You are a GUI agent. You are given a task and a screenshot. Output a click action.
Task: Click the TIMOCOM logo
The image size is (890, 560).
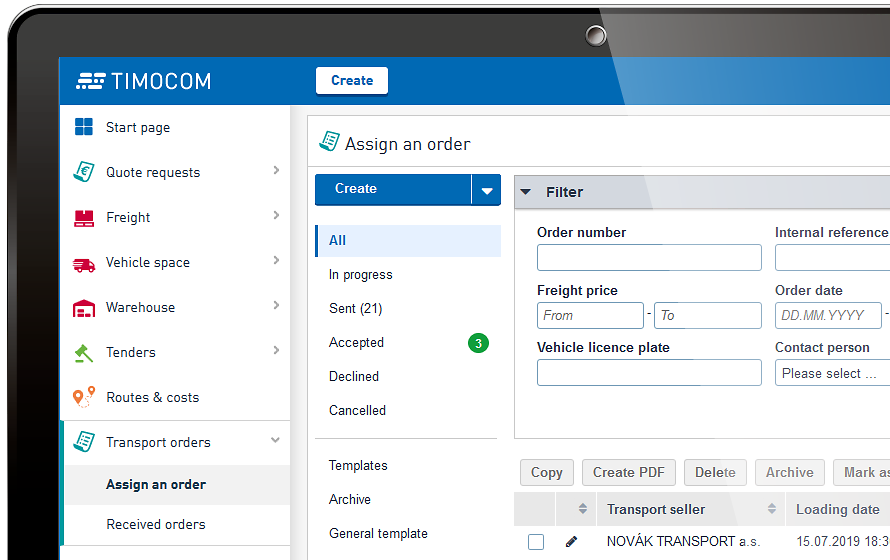pyautogui.click(x=144, y=81)
